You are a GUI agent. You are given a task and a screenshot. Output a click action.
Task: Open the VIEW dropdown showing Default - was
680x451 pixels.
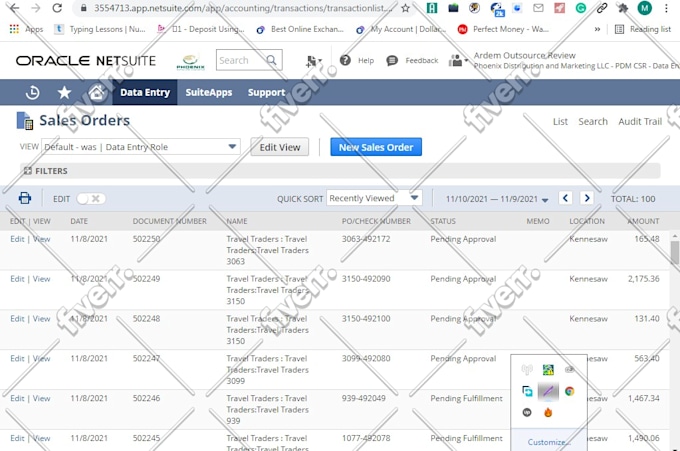tap(141, 147)
